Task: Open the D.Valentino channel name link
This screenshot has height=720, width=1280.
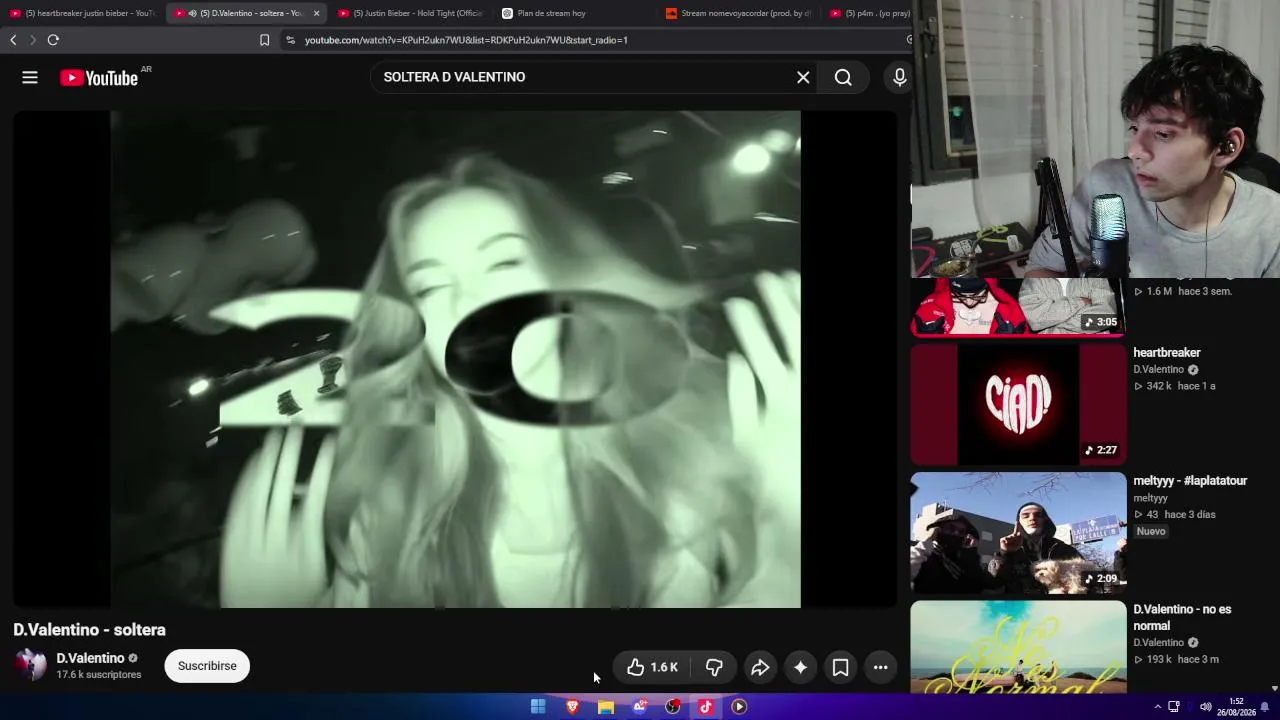Action: (90, 658)
